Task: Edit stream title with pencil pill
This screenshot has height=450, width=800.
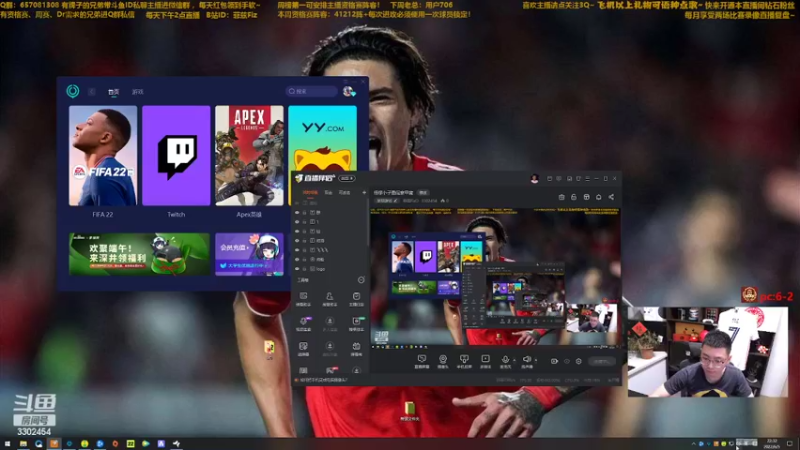Action: coord(387,201)
